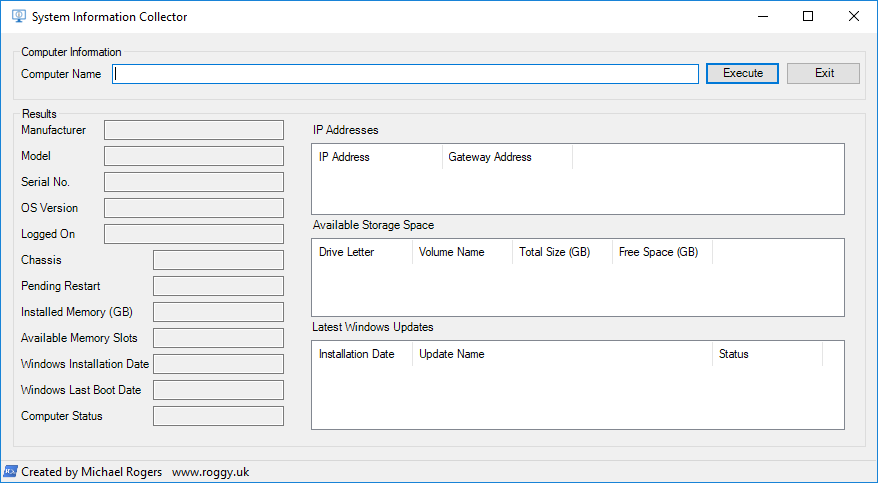Select the Serial No. result field

click(x=194, y=182)
